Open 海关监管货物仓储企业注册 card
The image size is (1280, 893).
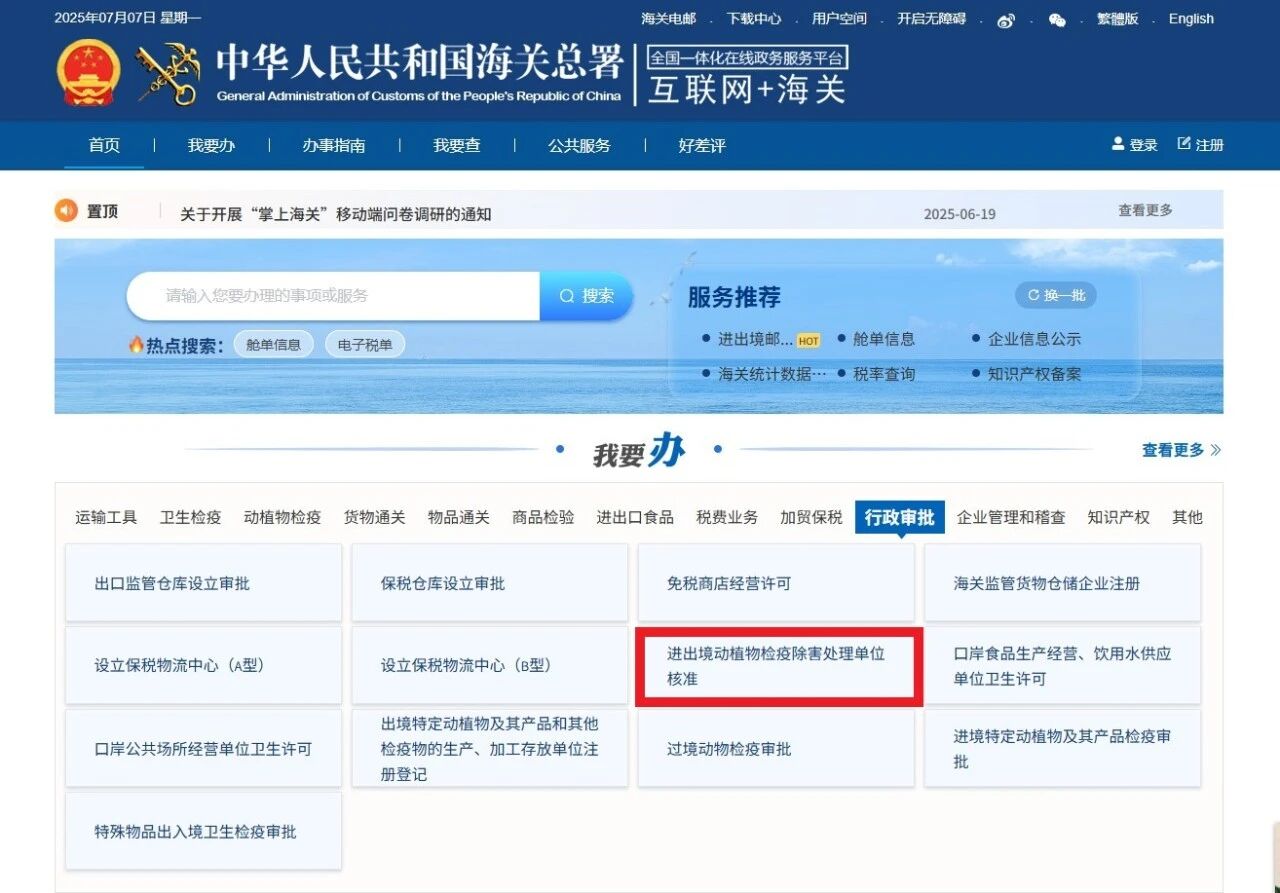point(1062,583)
